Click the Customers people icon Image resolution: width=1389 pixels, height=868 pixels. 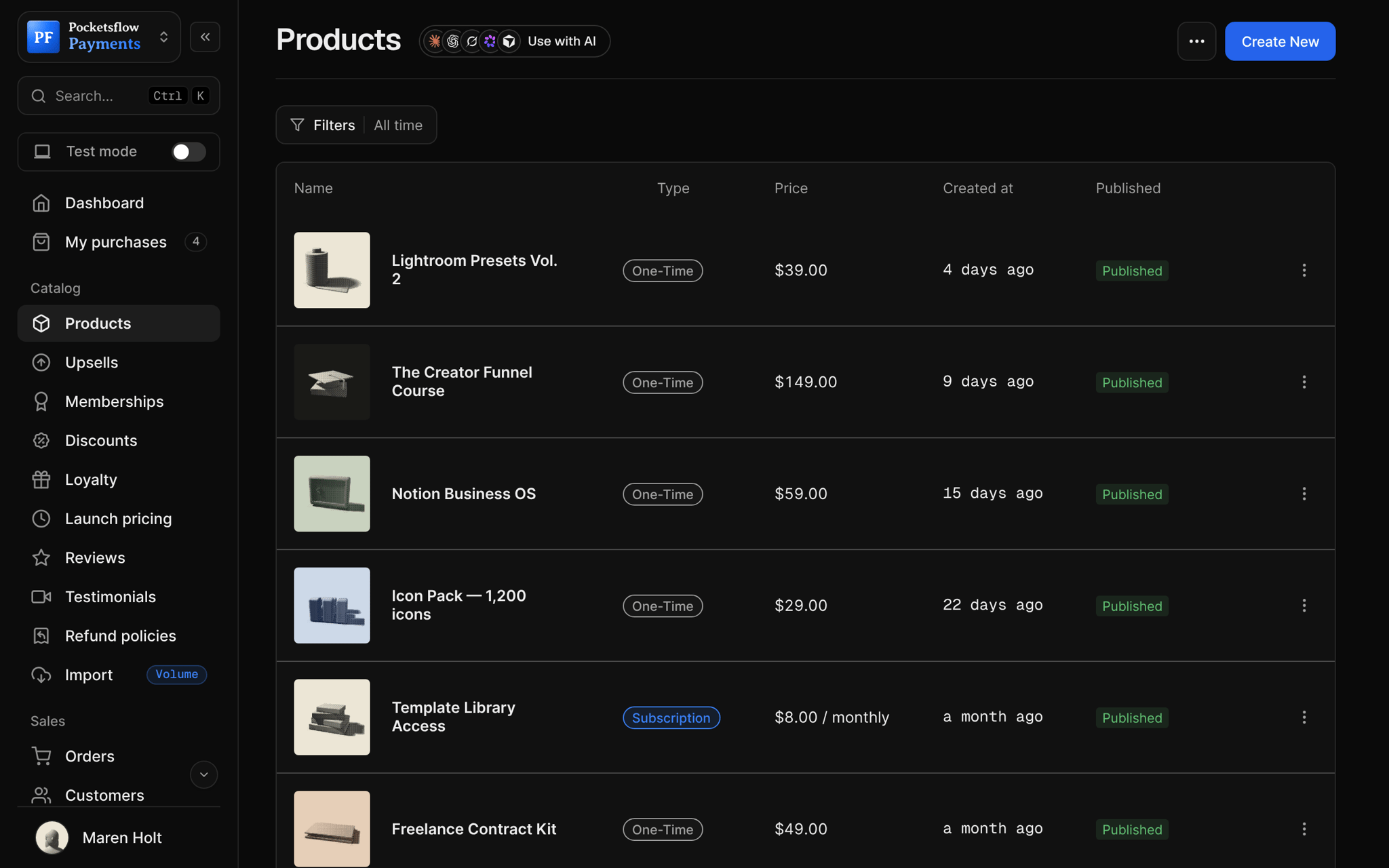point(41,795)
